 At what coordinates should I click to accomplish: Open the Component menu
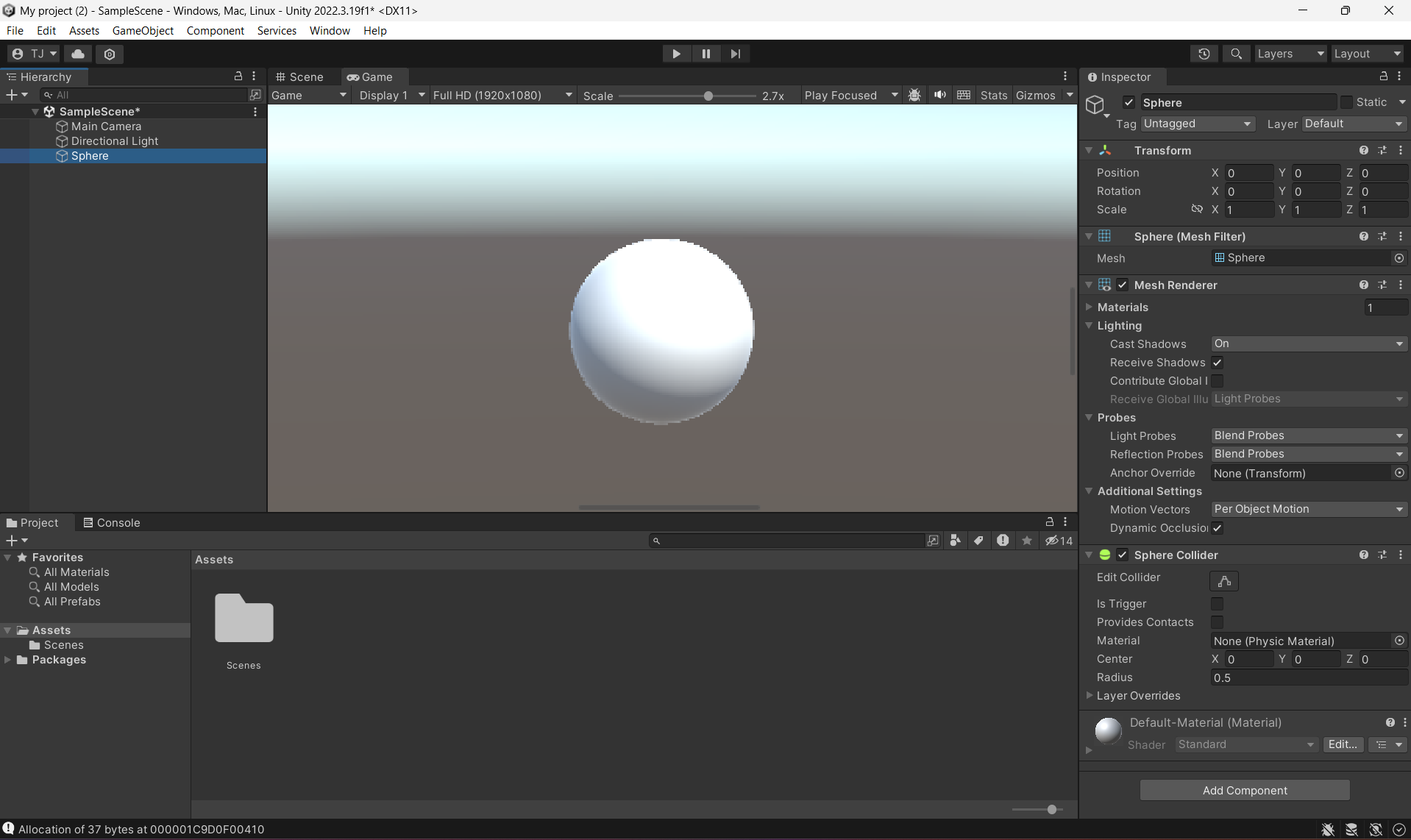point(215,30)
